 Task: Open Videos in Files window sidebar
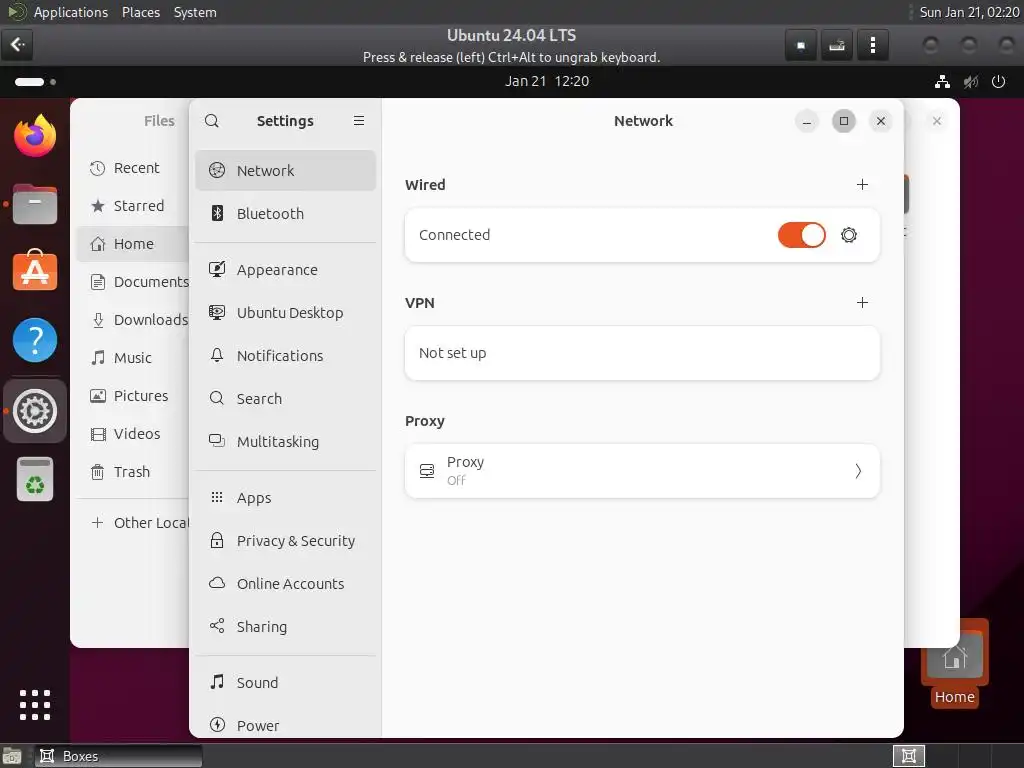[x=133, y=434]
